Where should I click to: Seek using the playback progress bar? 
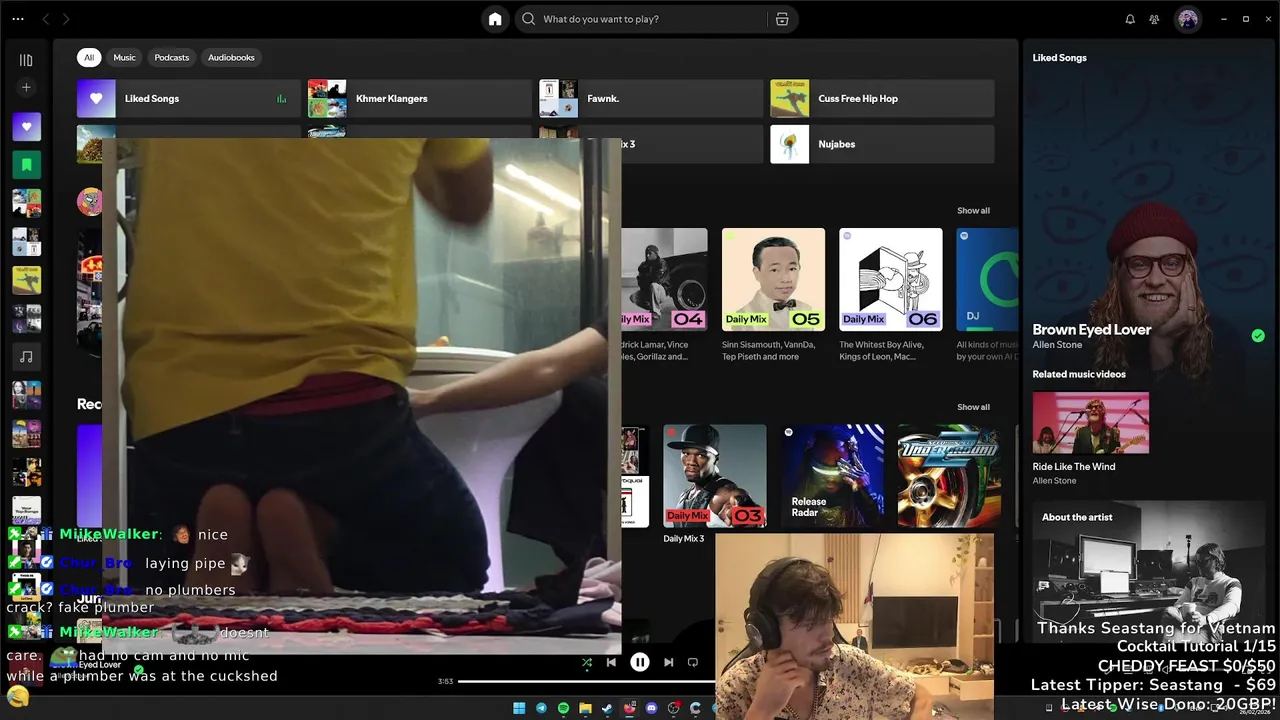587,682
